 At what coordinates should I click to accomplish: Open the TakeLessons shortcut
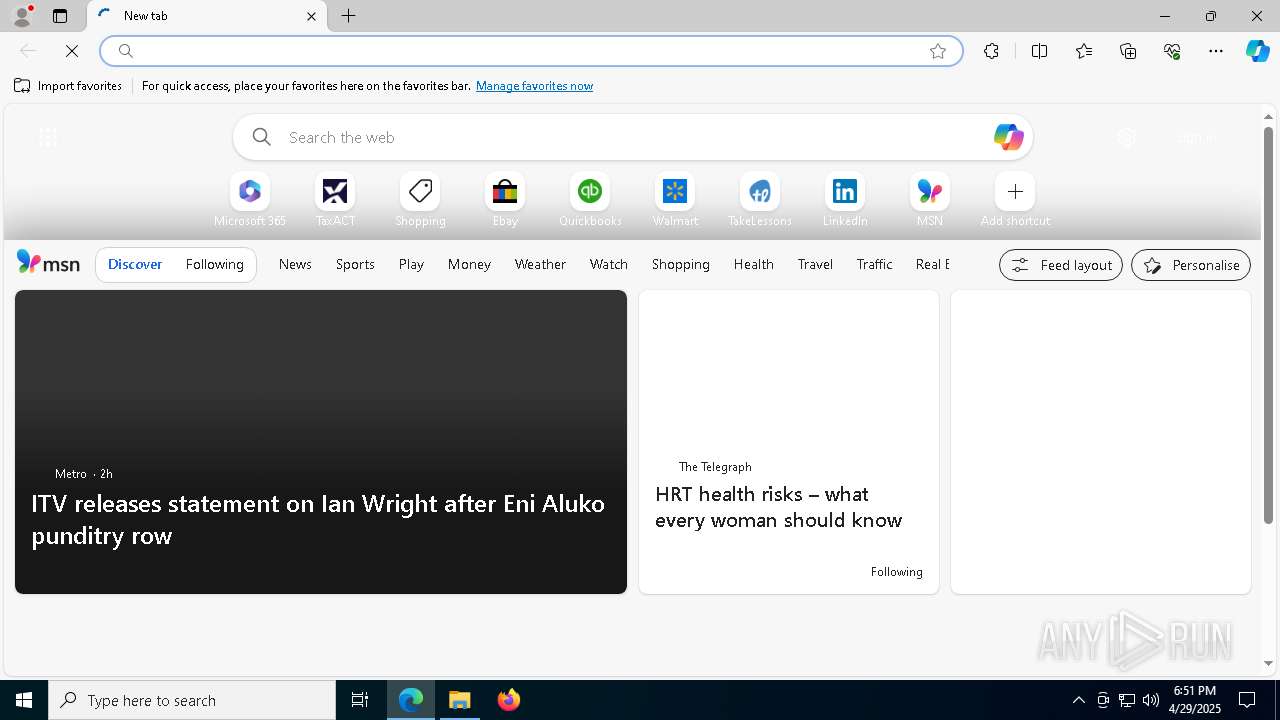[x=760, y=200]
